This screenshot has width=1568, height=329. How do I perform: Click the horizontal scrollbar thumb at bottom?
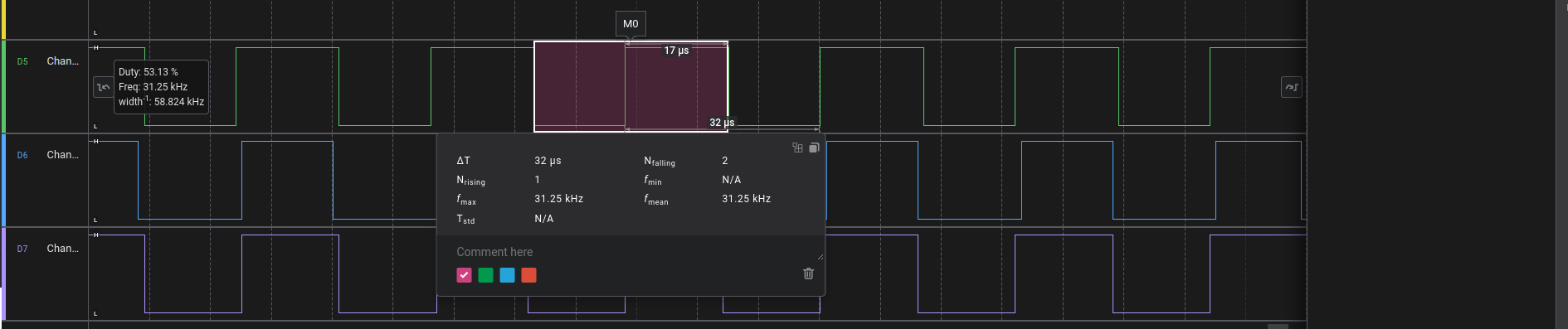pyautogui.click(x=1278, y=327)
